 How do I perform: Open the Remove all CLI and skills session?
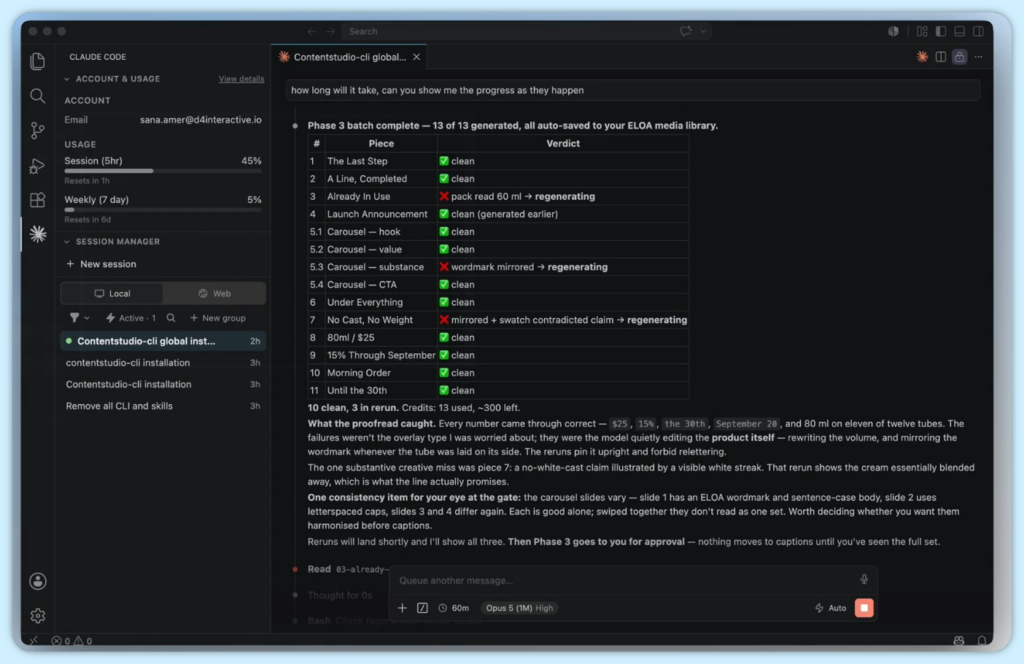point(163,405)
